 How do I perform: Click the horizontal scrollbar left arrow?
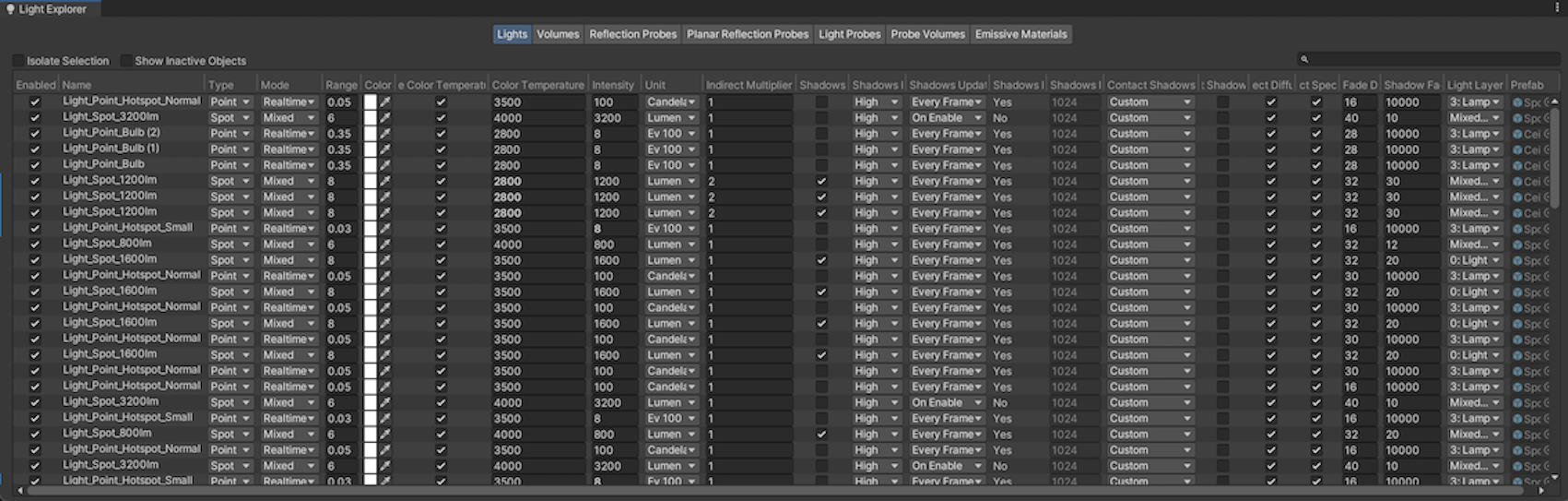[20, 491]
